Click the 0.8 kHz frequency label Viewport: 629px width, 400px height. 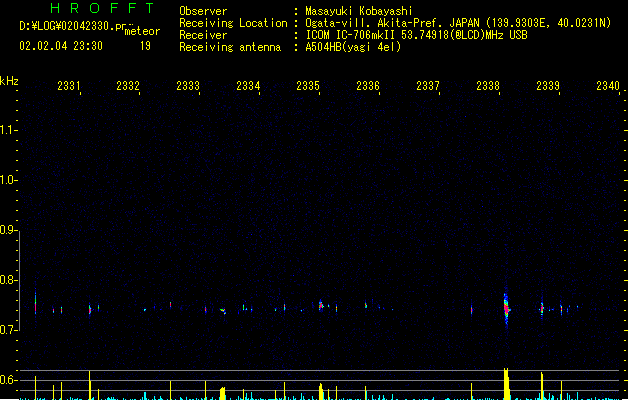pos(7,280)
